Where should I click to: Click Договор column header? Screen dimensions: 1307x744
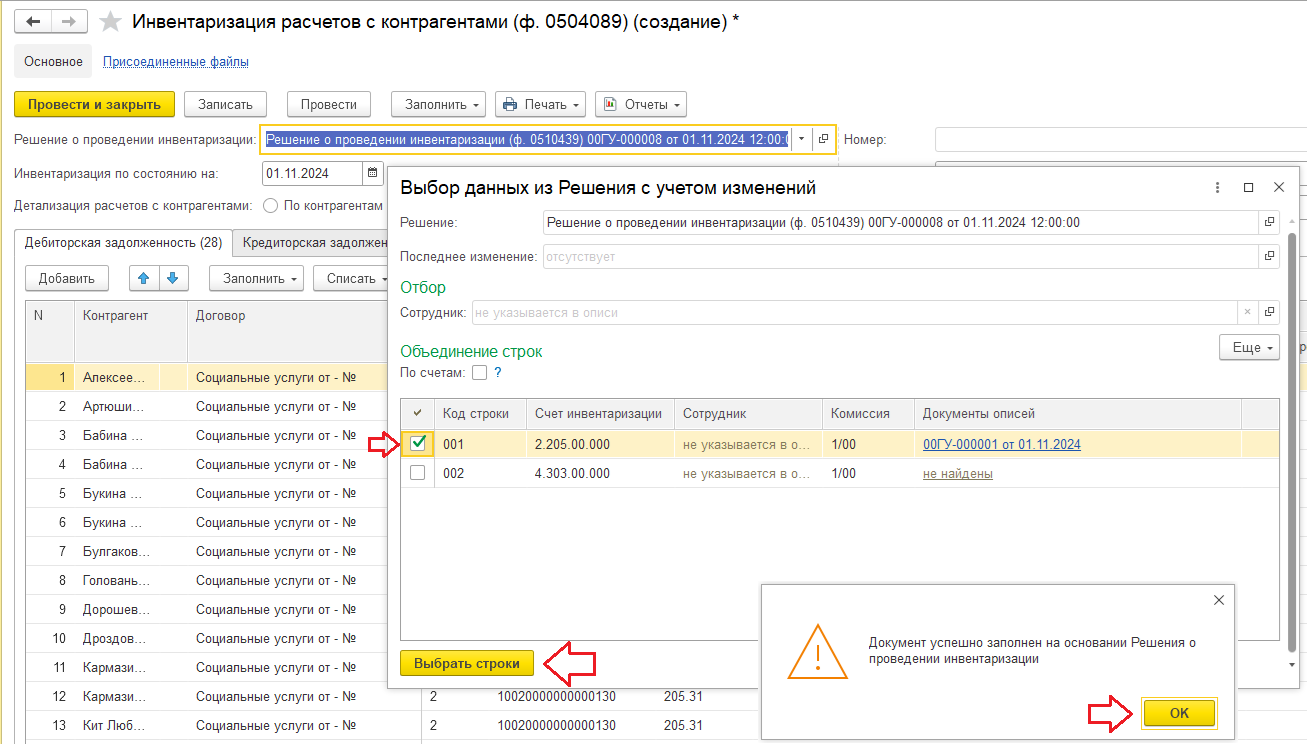coord(287,331)
